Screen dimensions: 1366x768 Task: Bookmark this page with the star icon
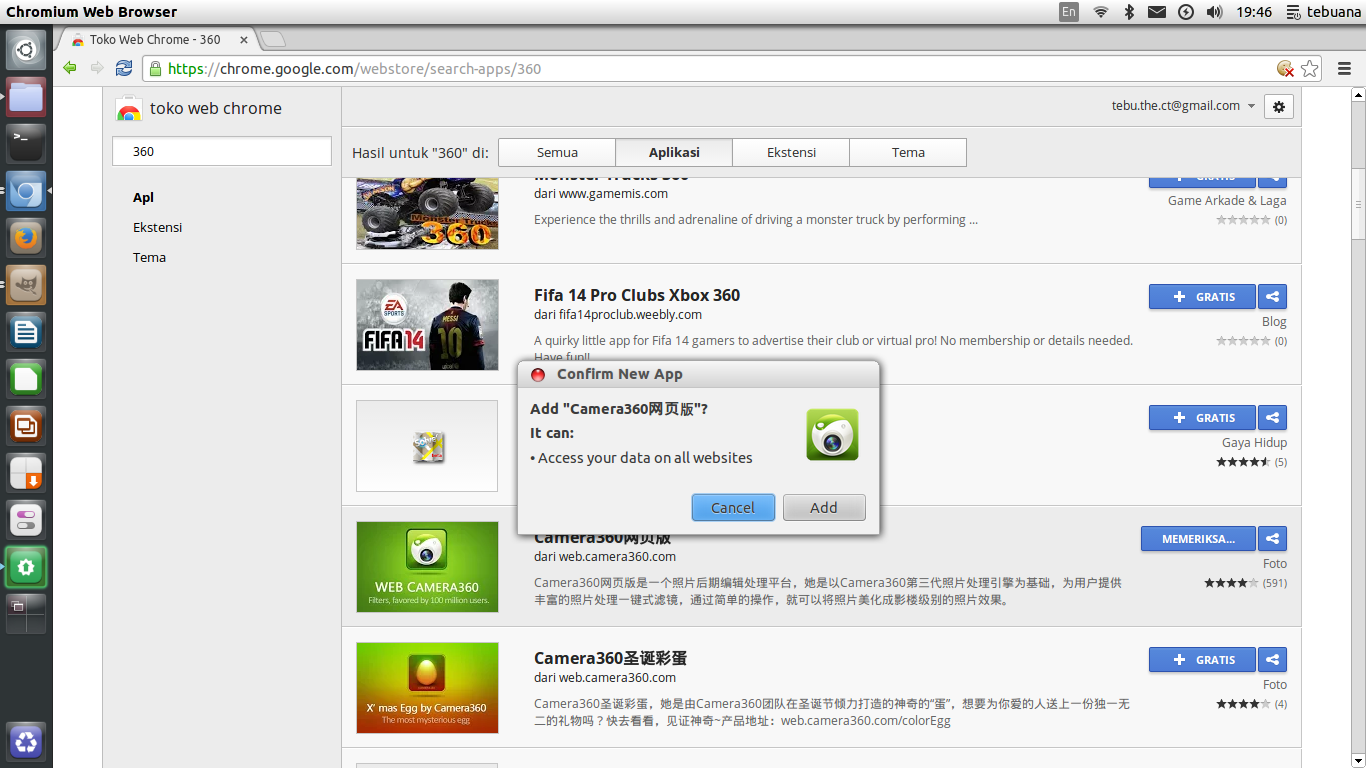[x=1310, y=69]
